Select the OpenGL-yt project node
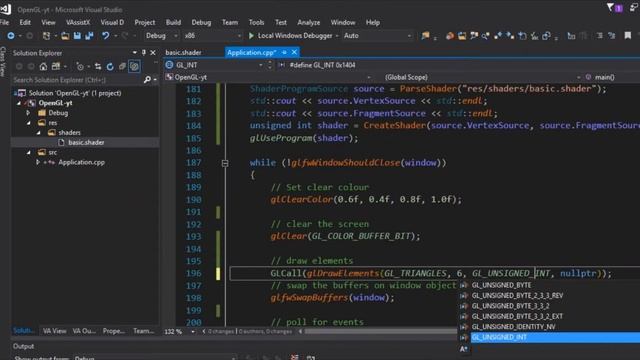This screenshot has width=640, height=360. click(x=56, y=103)
